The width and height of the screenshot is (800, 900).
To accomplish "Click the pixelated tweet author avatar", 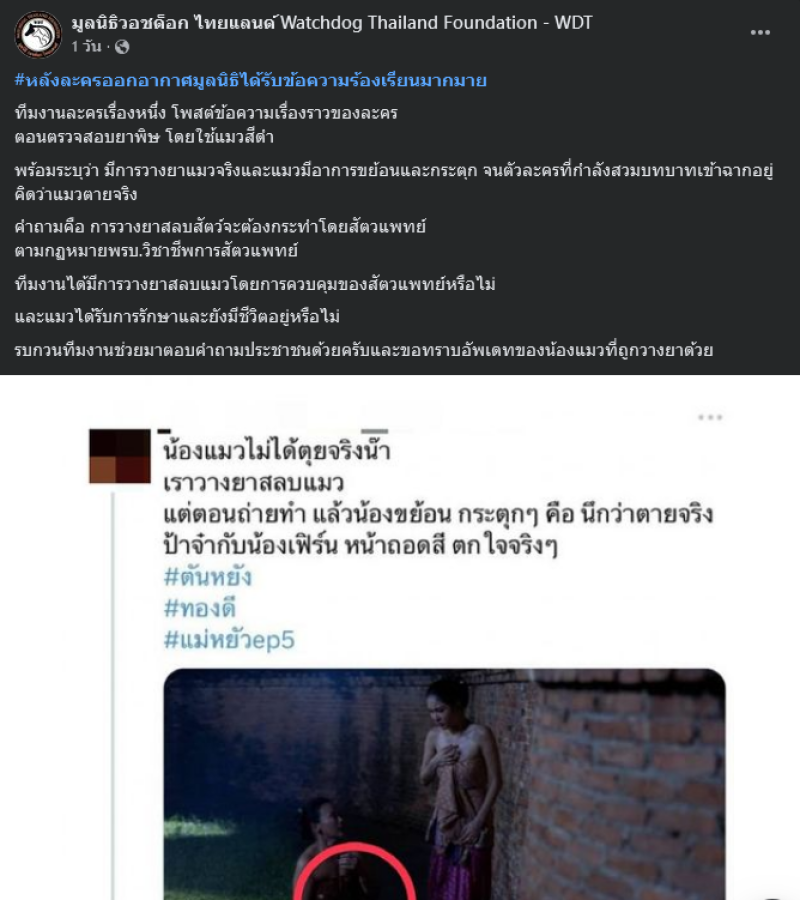I will coord(119,456).
